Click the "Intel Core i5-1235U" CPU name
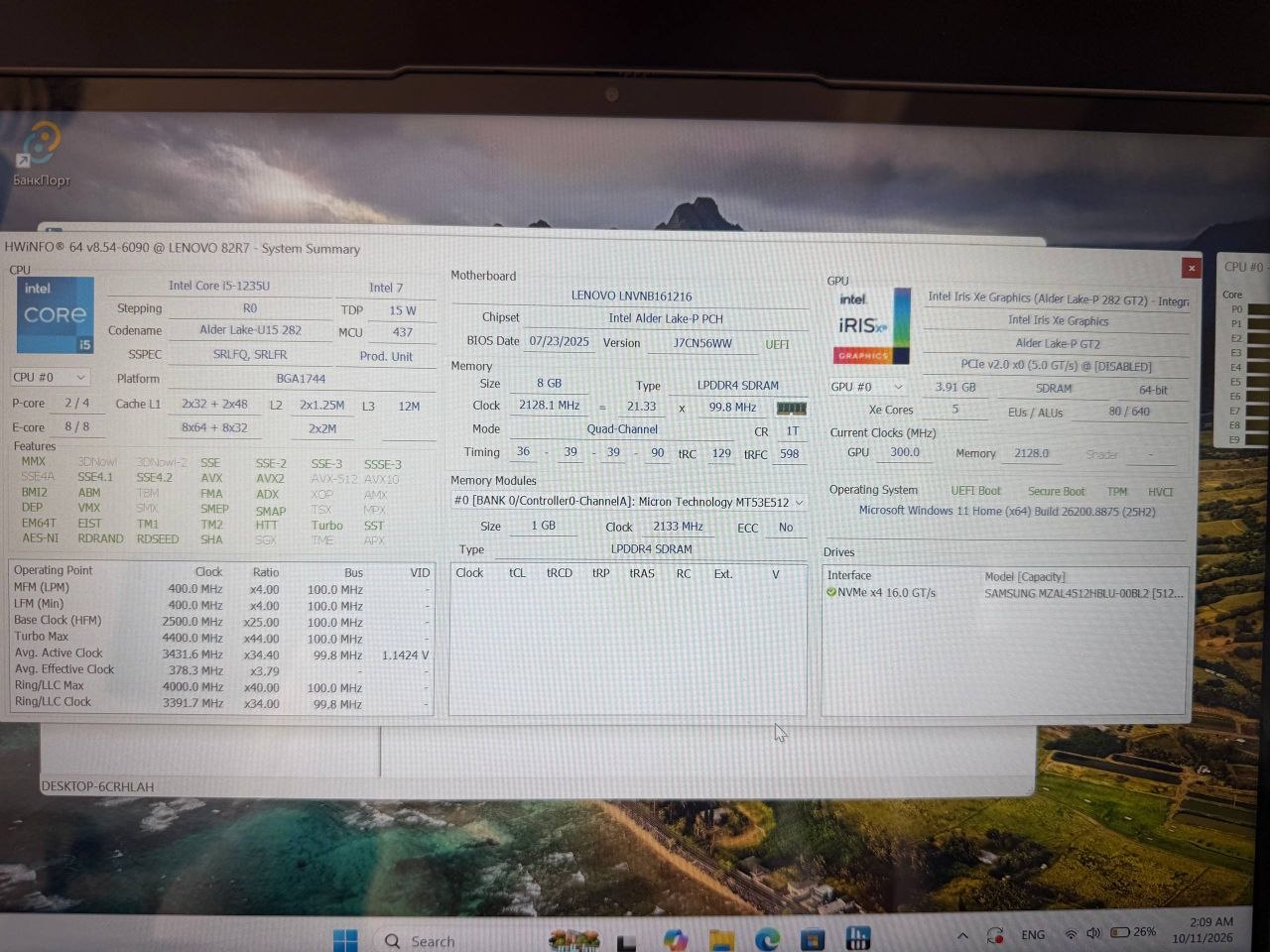Image resolution: width=1270 pixels, height=952 pixels. pyautogui.click(x=219, y=286)
